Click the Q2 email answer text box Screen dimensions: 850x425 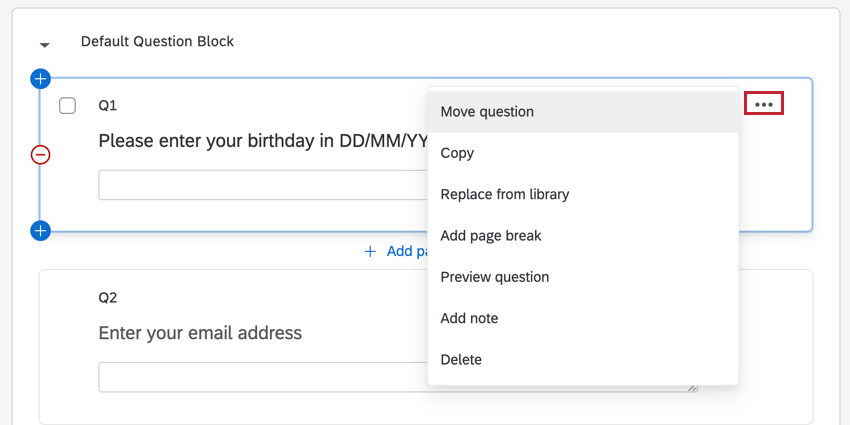pyautogui.click(x=262, y=377)
